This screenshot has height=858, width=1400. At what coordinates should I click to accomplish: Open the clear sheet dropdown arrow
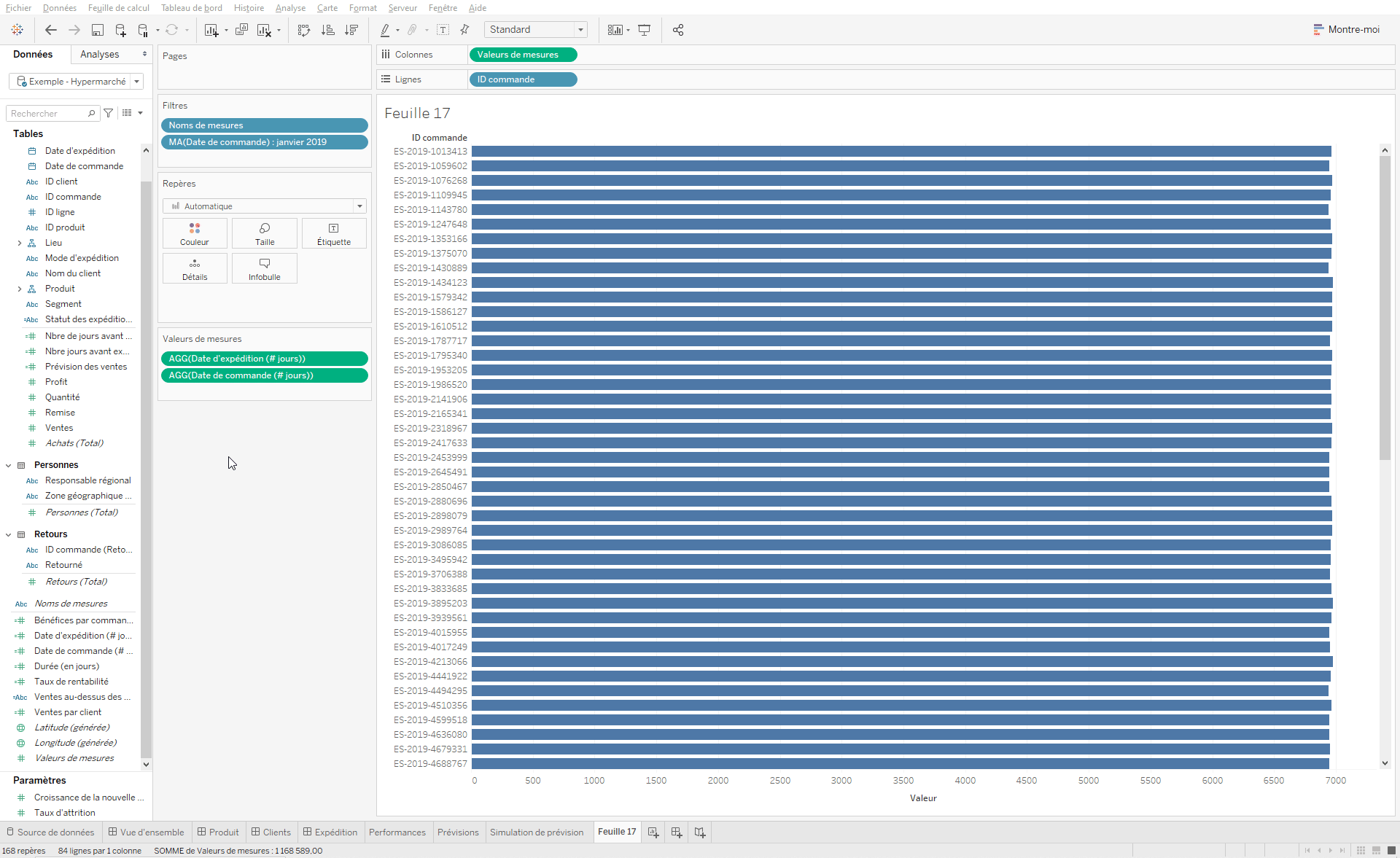(x=279, y=31)
